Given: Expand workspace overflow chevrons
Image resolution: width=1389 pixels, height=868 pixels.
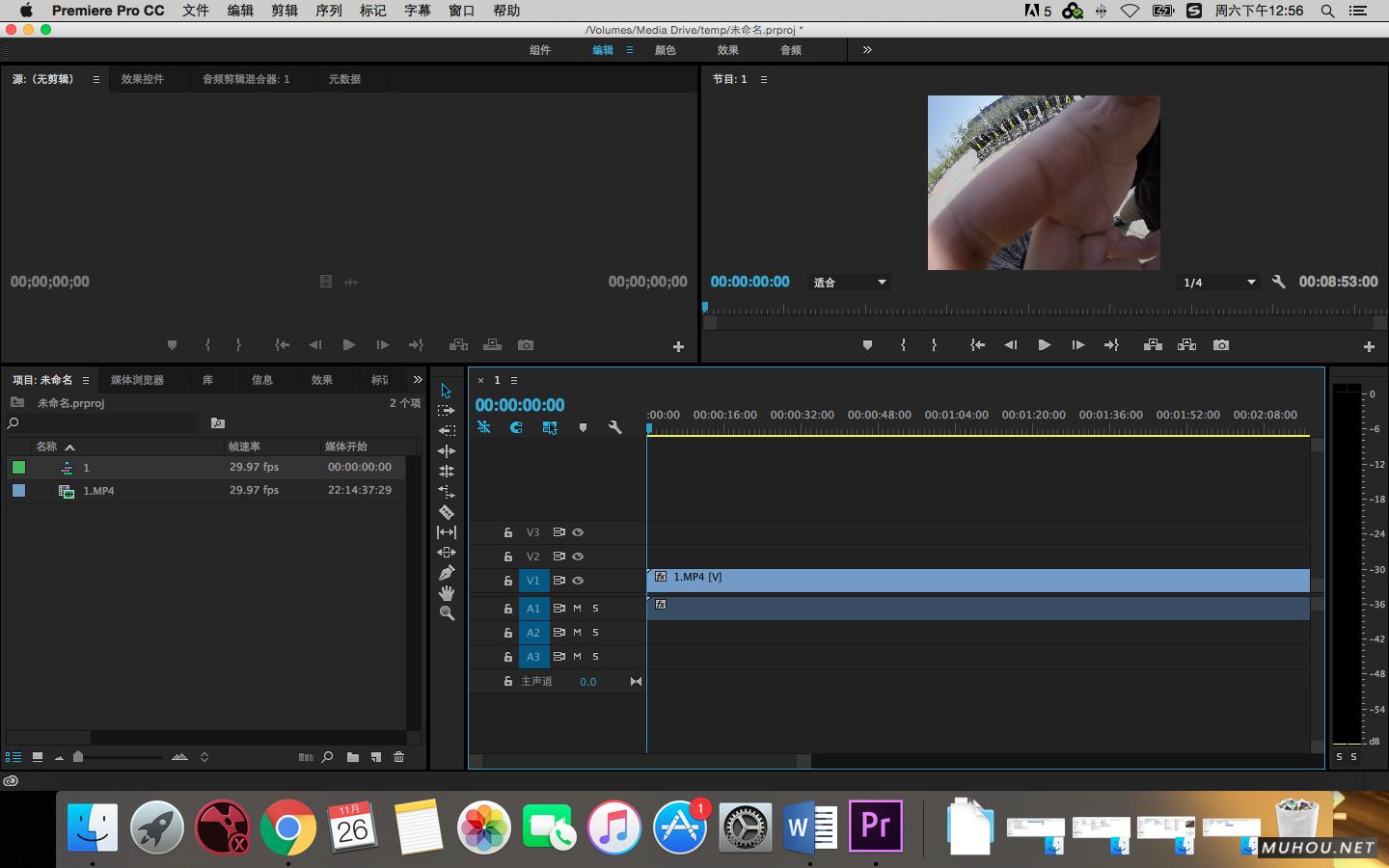Looking at the screenshot, I should point(867,50).
